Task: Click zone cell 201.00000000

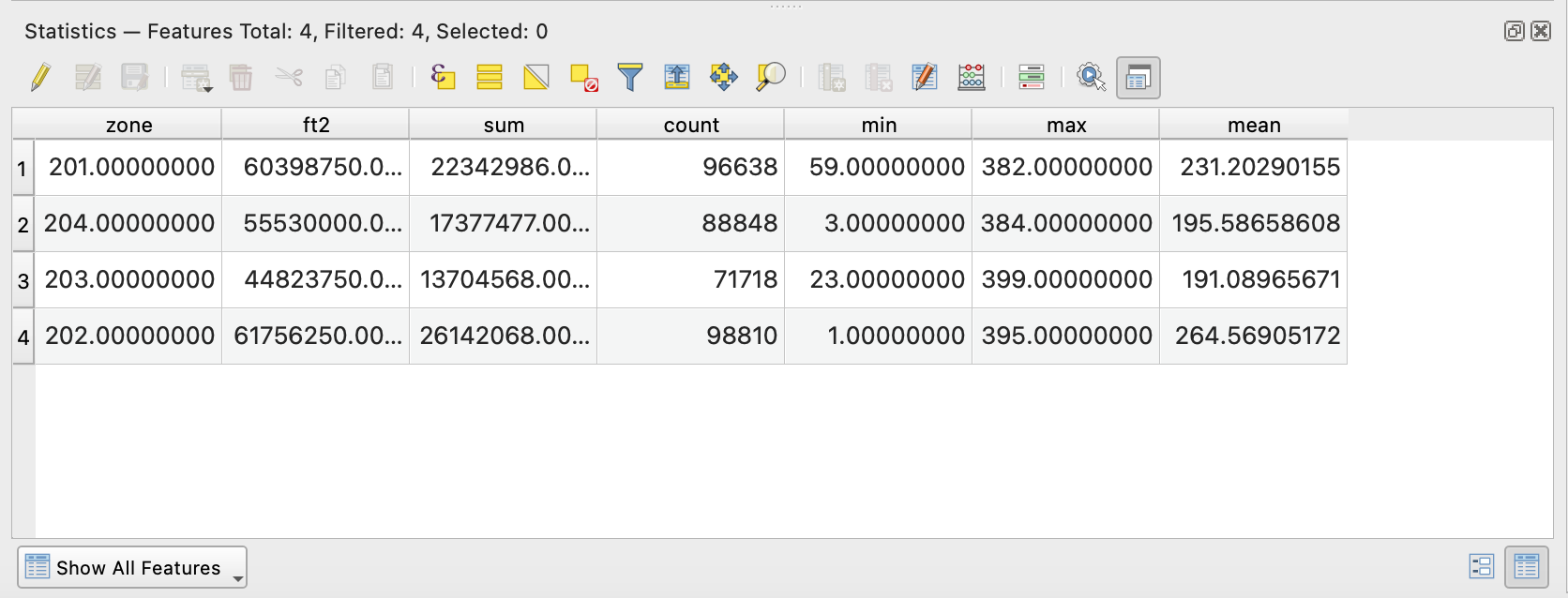Action: tap(128, 168)
